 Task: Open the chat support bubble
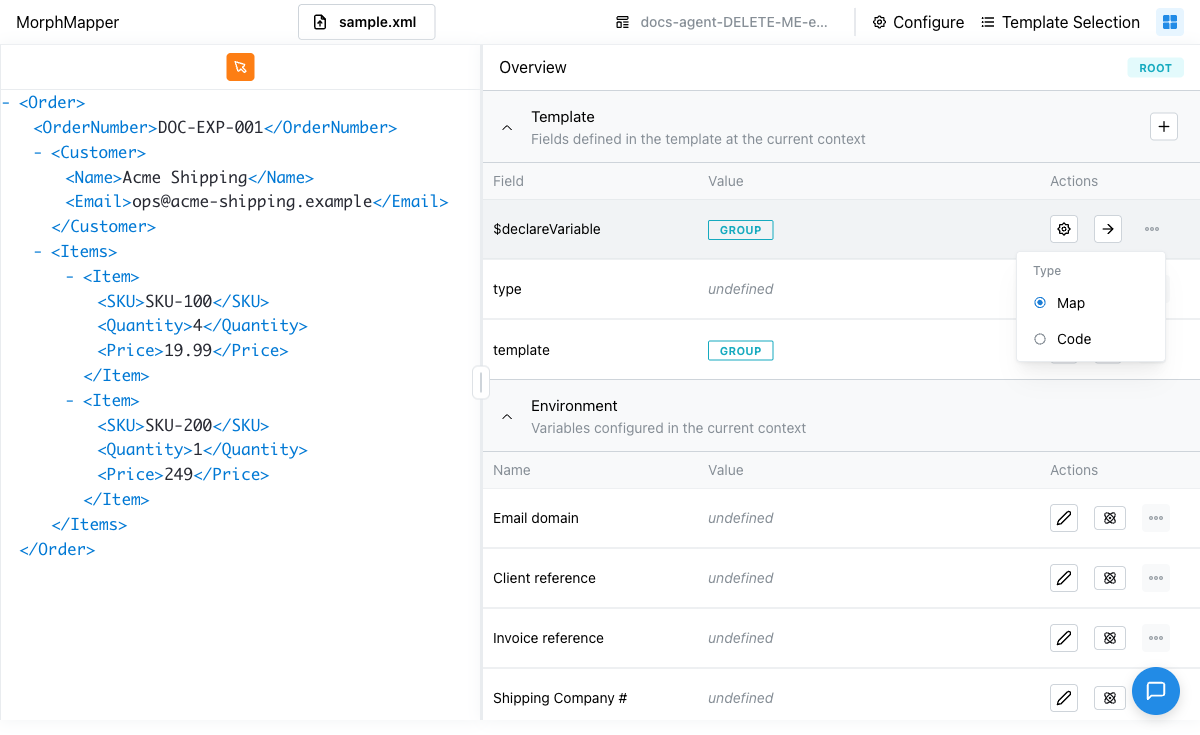coord(1156,691)
